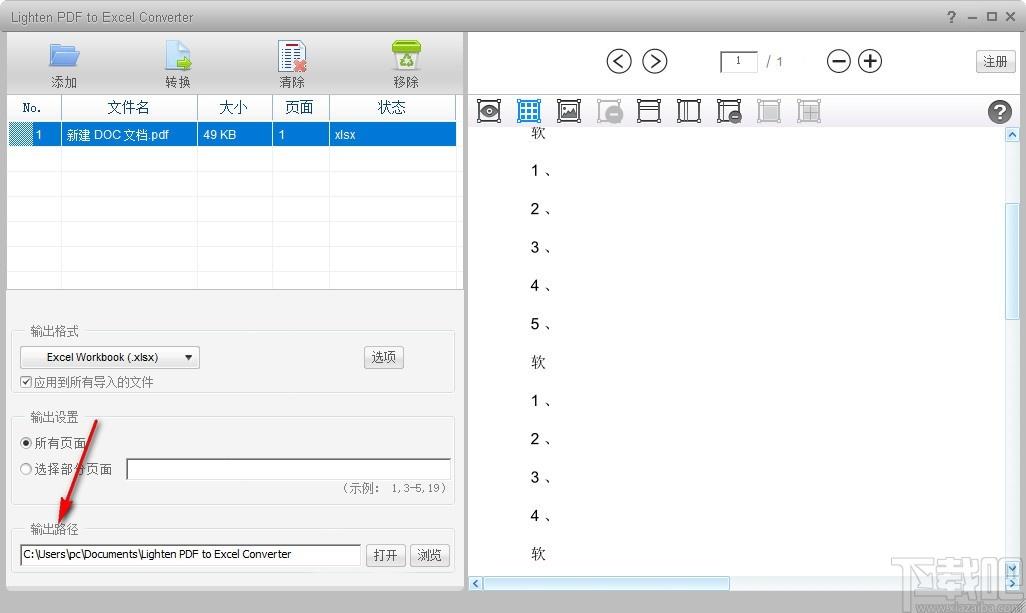Toggle 应用到所有导入的文件 checkbox
The height and width of the screenshot is (613, 1026).
point(26,382)
